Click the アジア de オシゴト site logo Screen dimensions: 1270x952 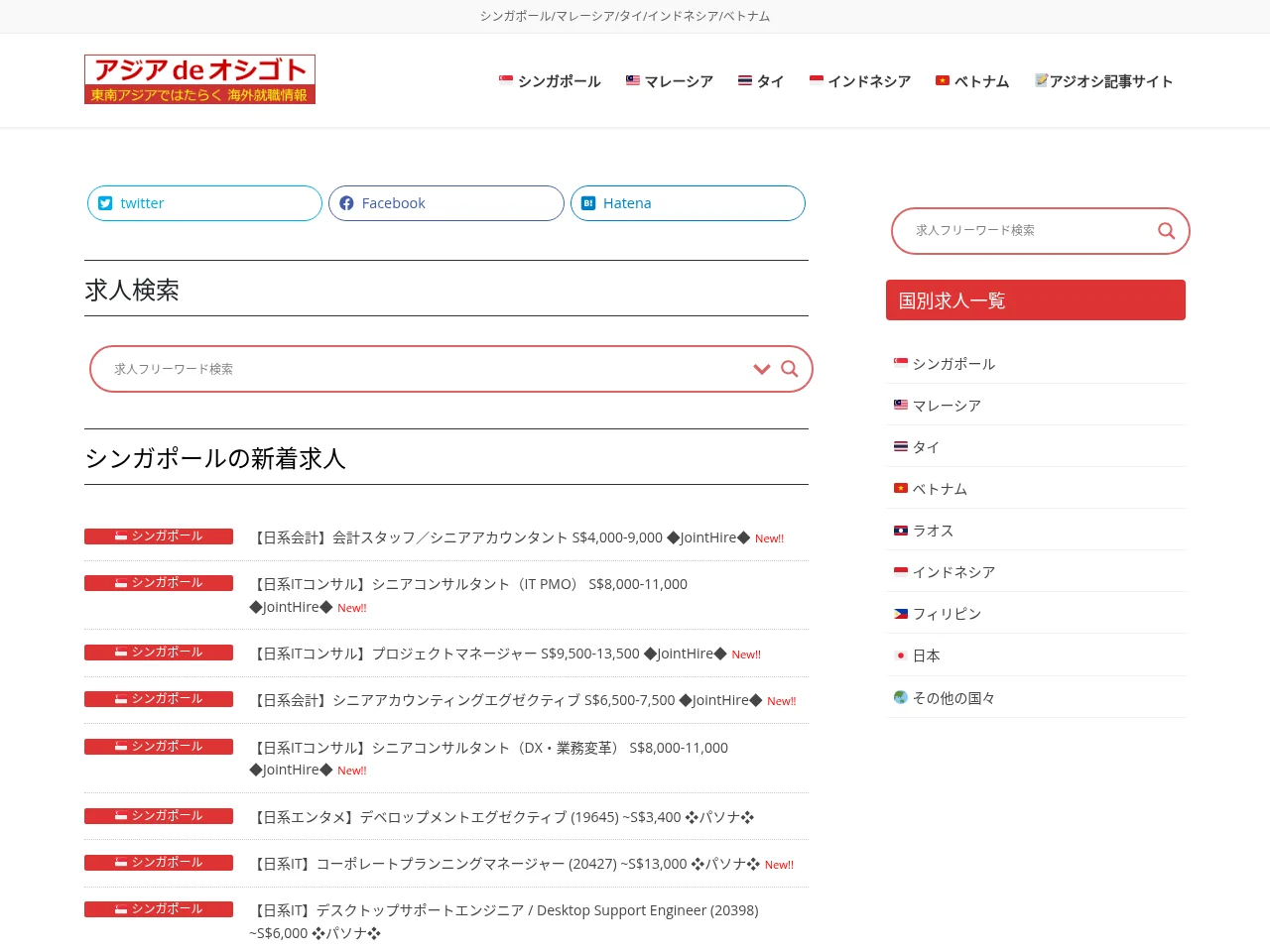click(199, 79)
